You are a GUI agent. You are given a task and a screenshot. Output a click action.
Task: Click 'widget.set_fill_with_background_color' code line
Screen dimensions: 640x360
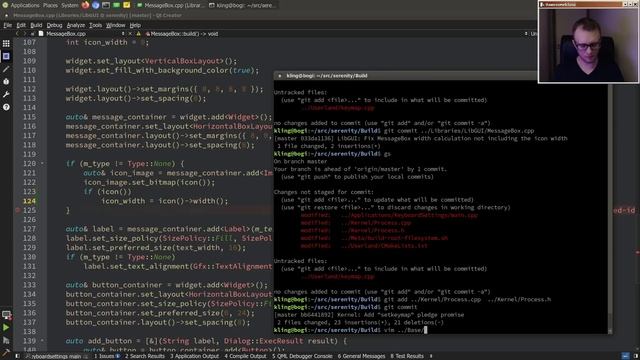pos(162,70)
